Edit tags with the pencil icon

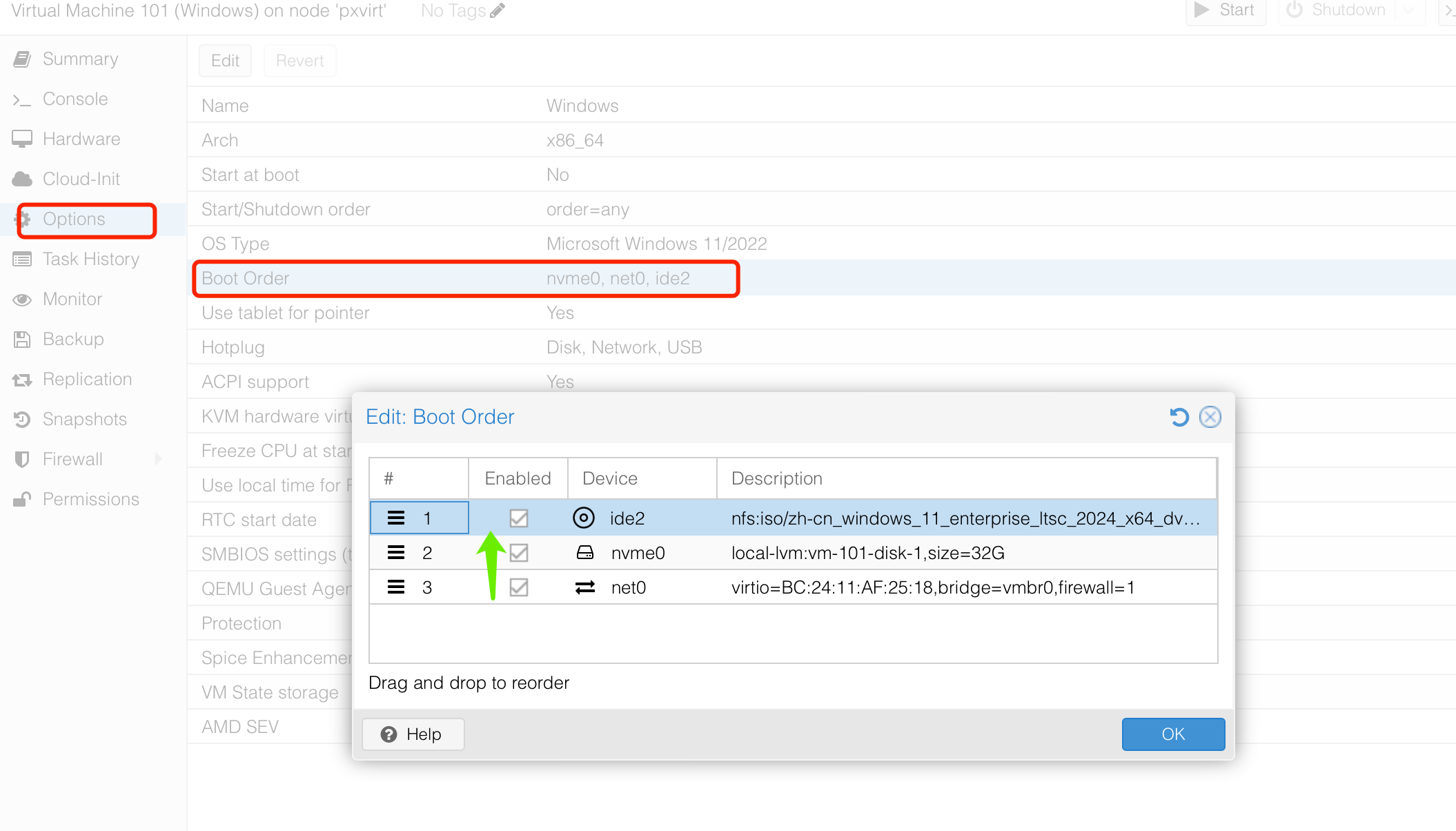point(498,10)
